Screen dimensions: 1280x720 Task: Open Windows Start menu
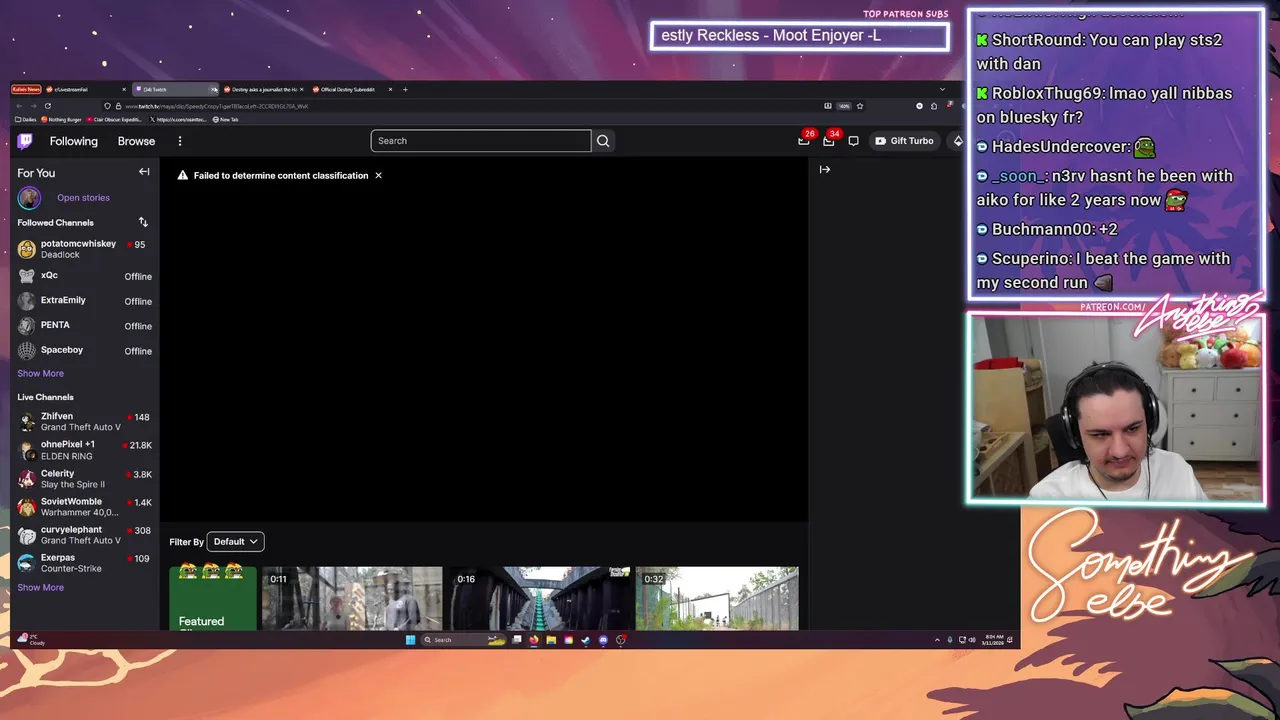pos(410,640)
